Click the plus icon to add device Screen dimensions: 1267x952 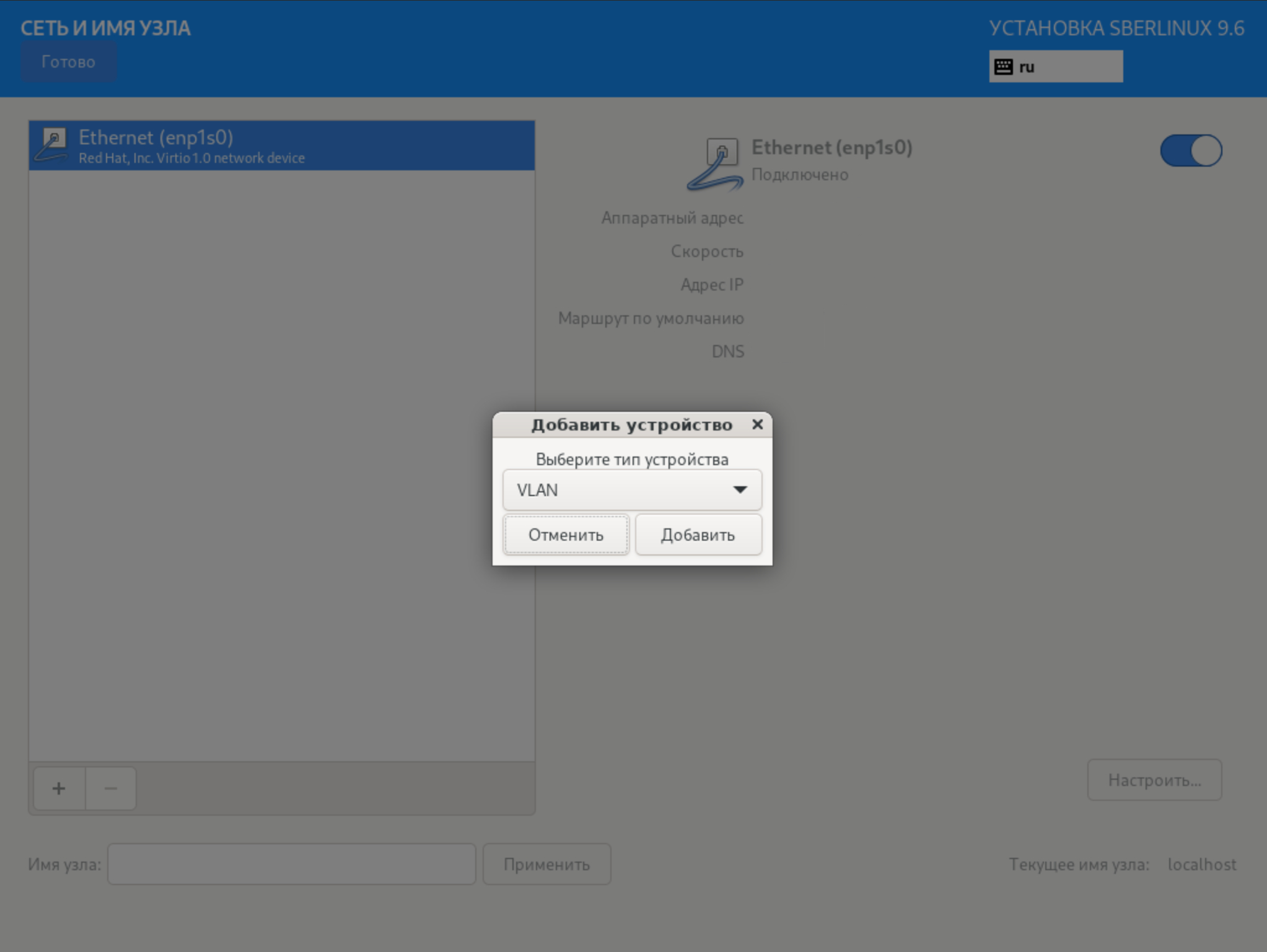59,788
